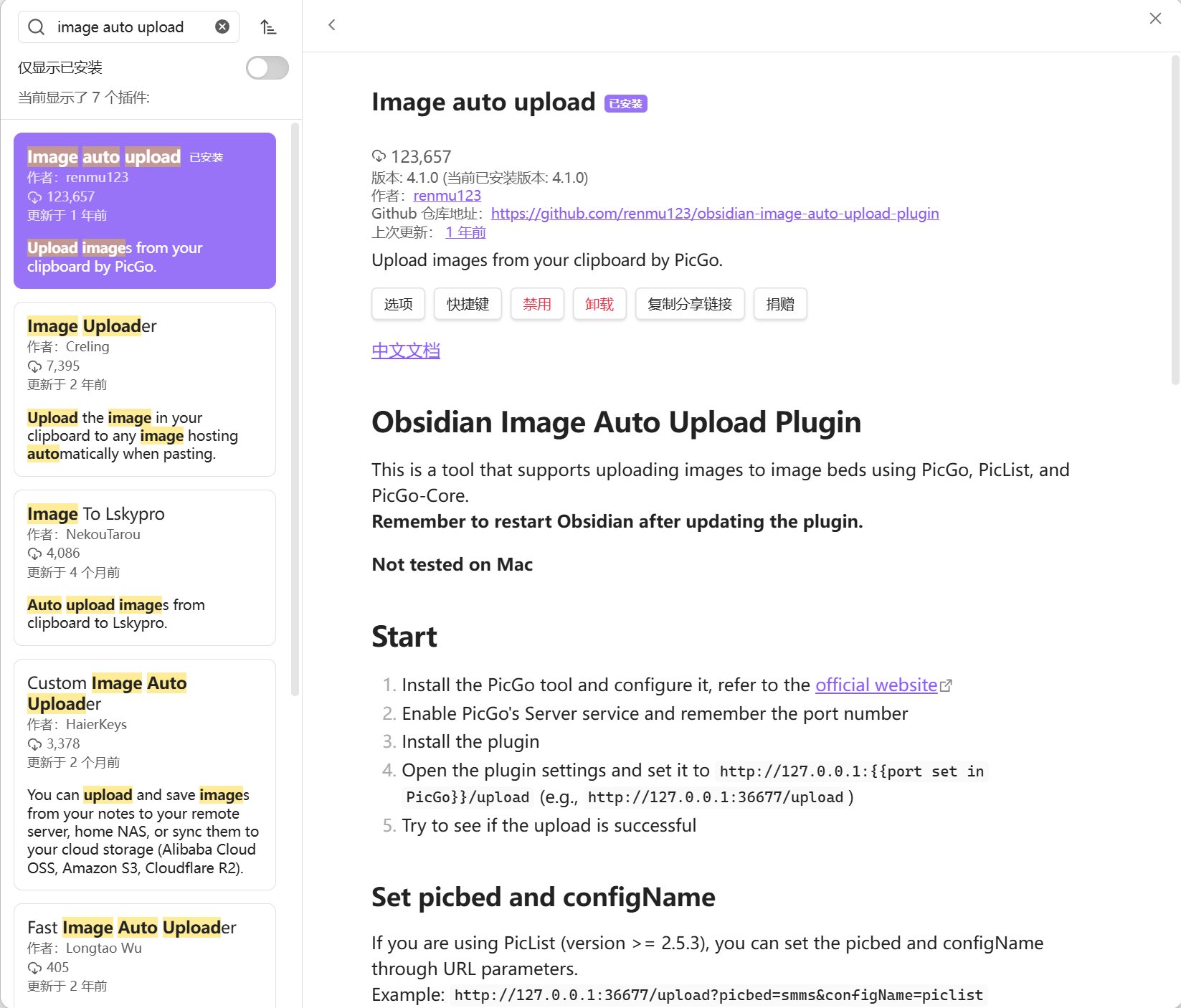Click the author 'NekouTarou' text
Screen dimensions: 1181x1008
(103, 535)
